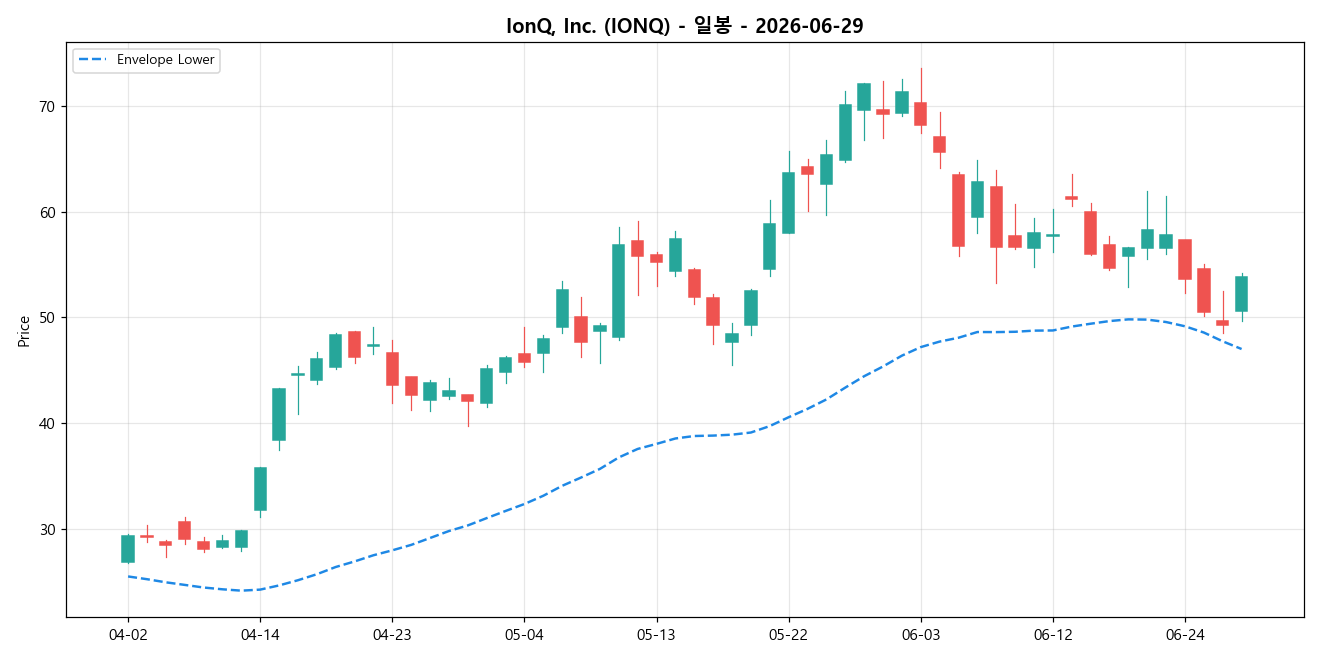Click the tall green candle at 04-14
The height and width of the screenshot is (660, 1320).
[x=260, y=489]
